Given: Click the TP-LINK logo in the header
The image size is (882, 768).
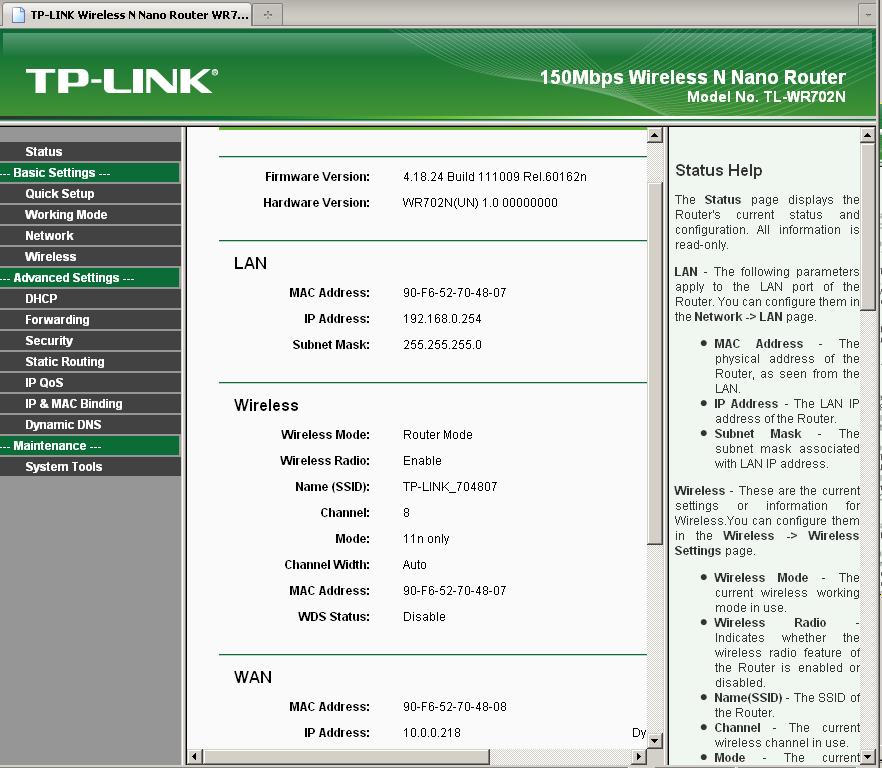Looking at the screenshot, I should click(121, 81).
